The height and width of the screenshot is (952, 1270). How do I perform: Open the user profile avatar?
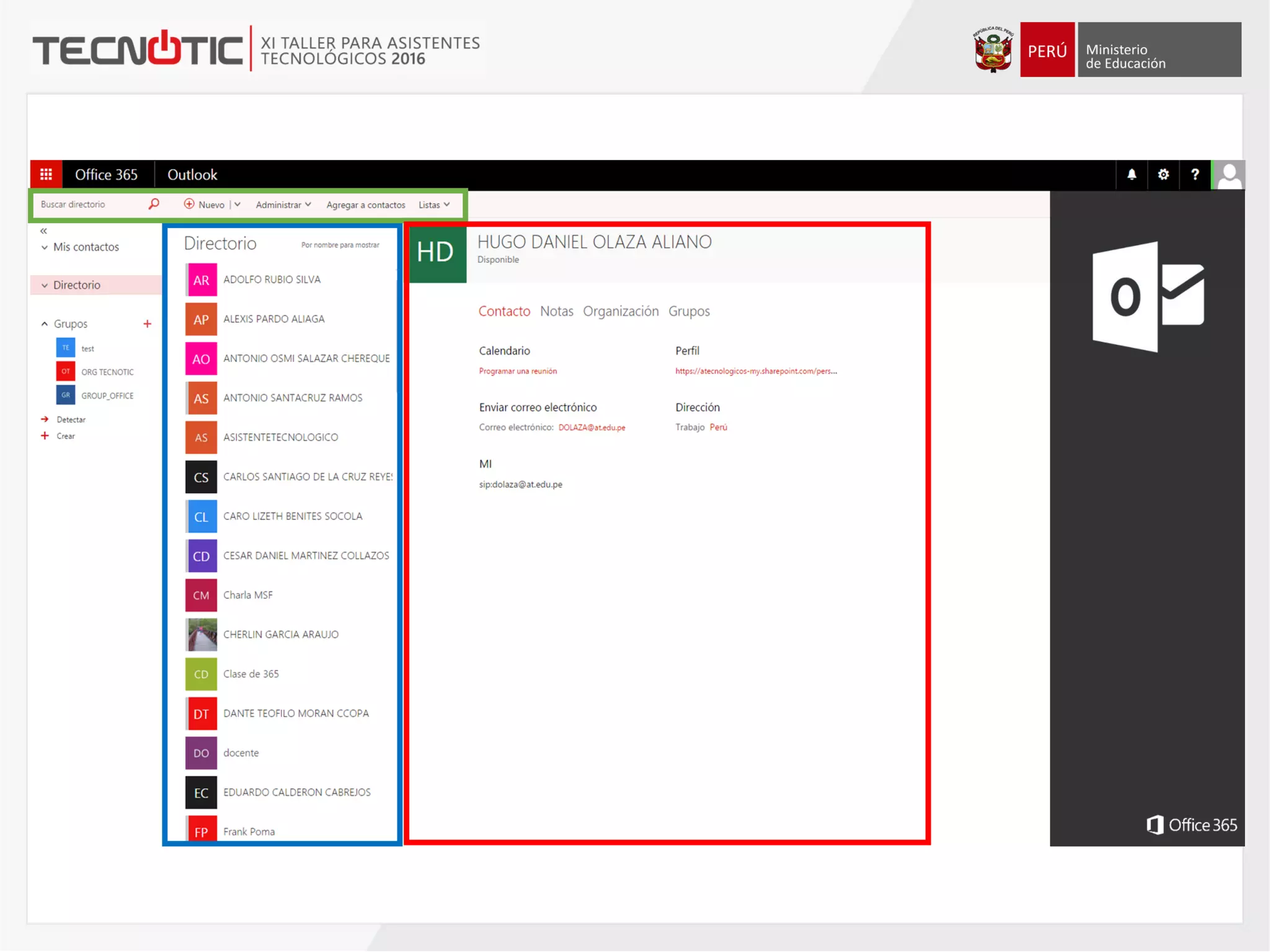tap(1228, 175)
